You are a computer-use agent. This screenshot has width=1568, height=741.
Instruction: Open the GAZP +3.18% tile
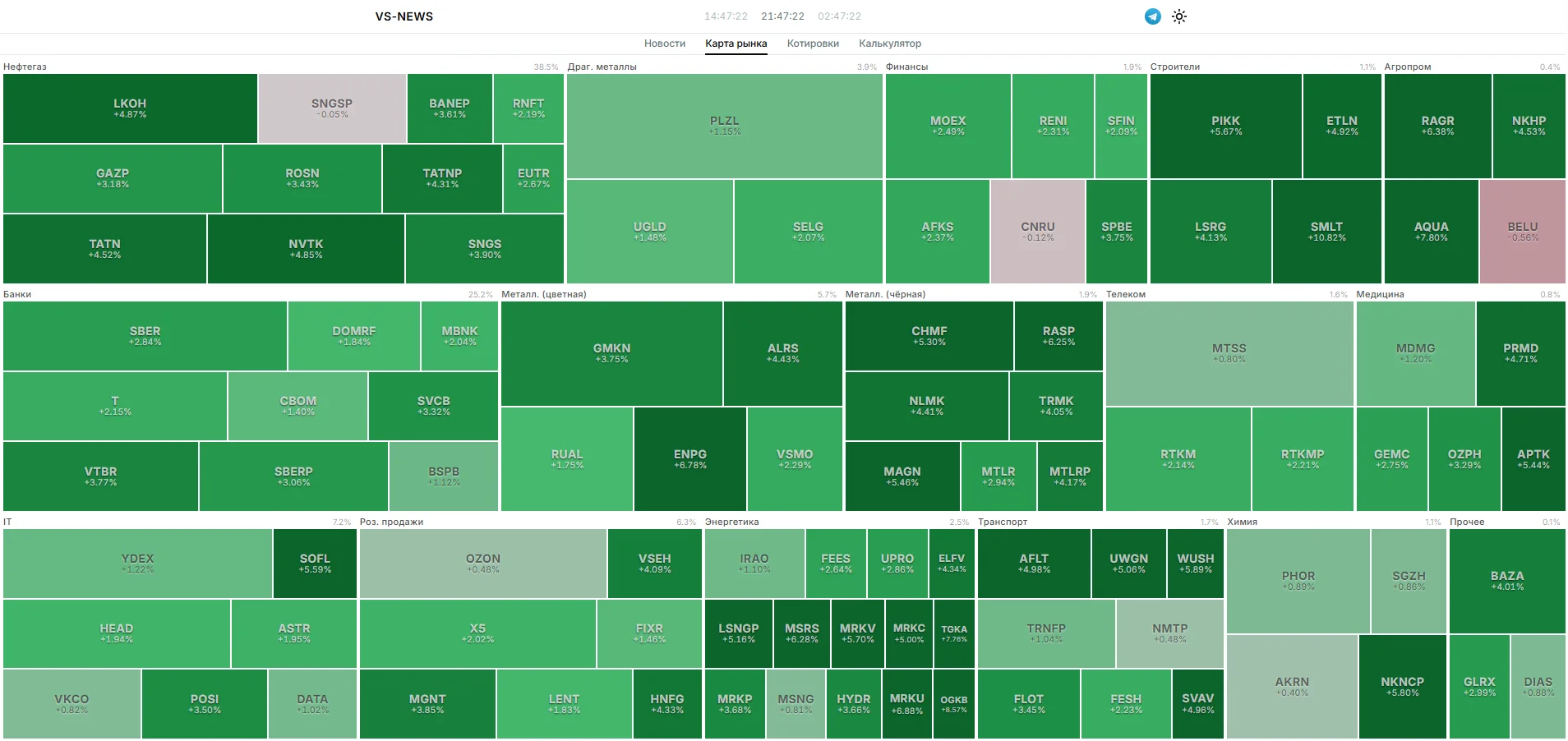113,178
